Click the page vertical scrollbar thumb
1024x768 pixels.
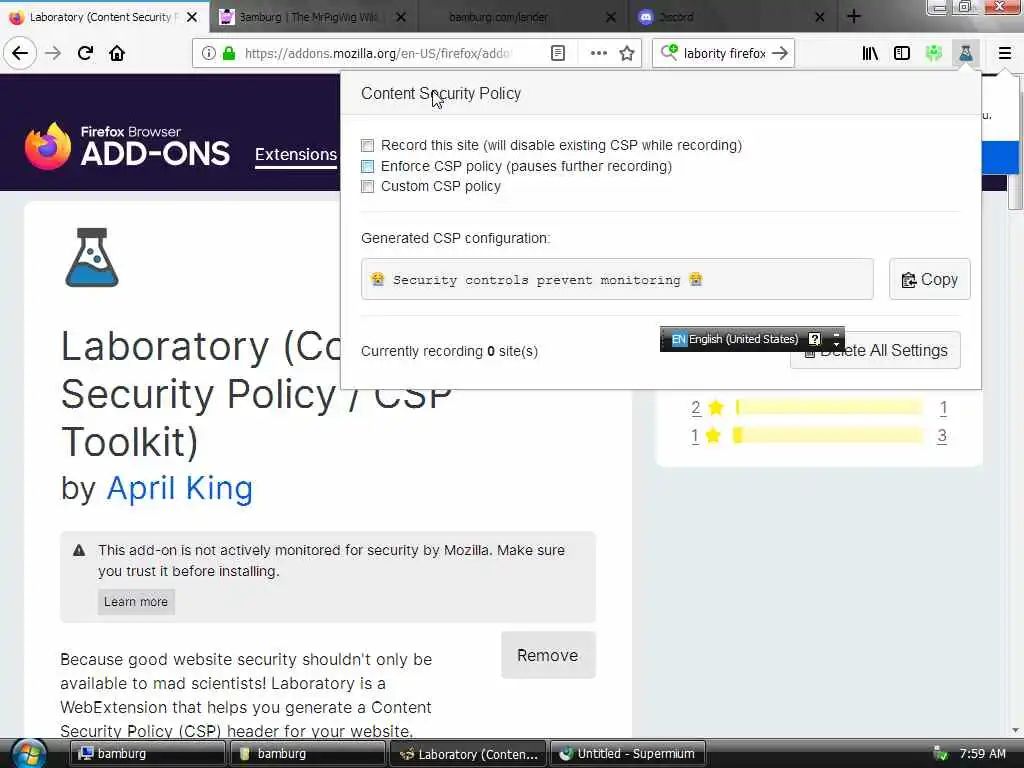coord(1015,193)
